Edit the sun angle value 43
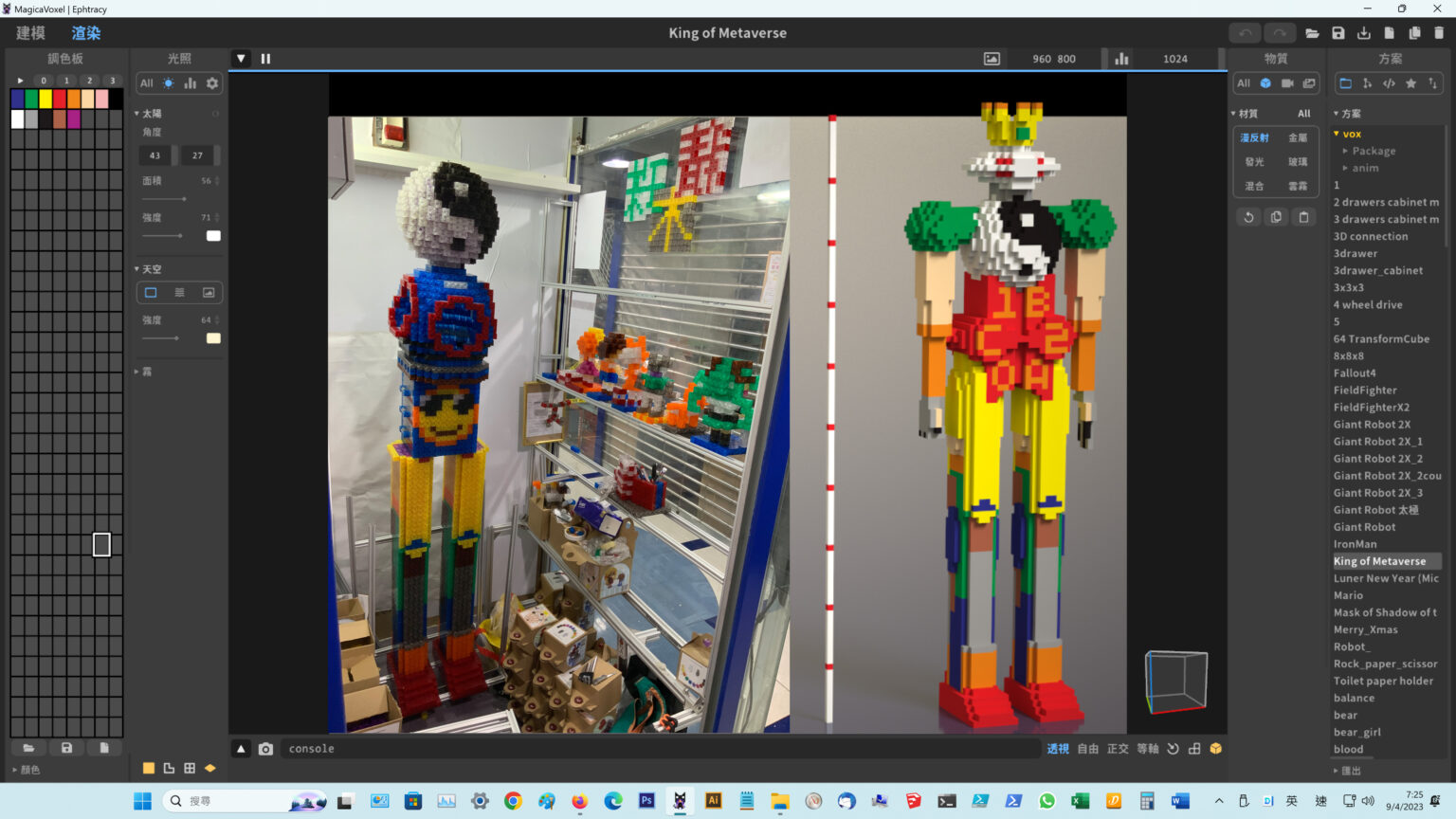Screen dimensions: 1456x819 pos(155,155)
